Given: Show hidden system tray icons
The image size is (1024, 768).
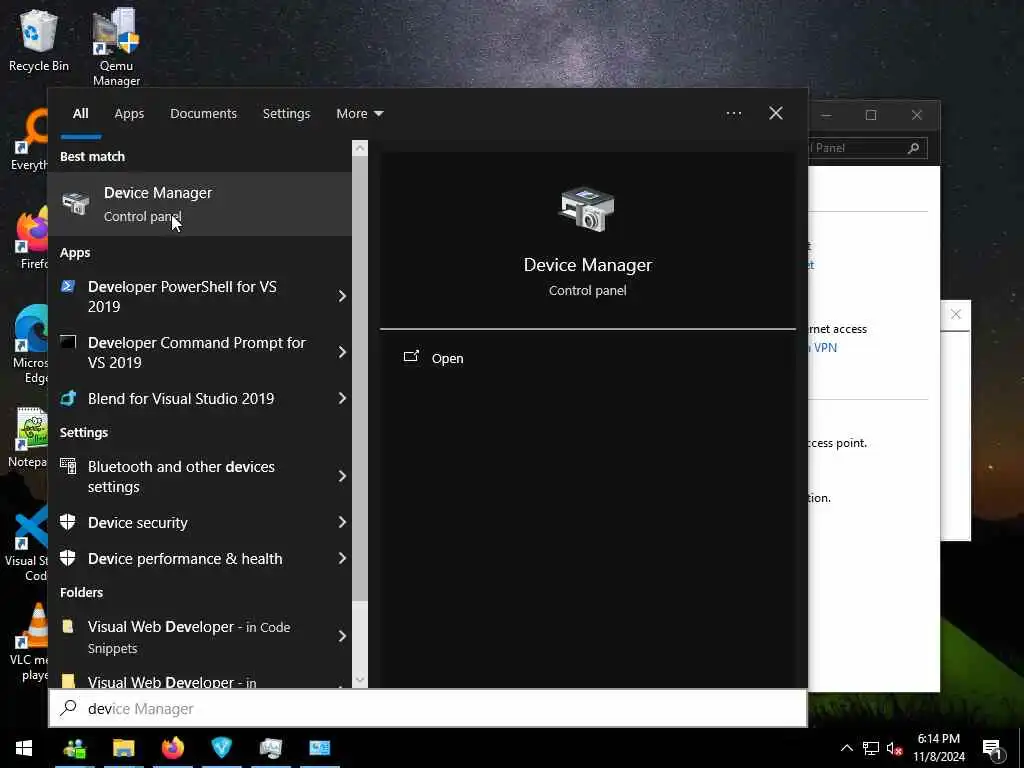Looking at the screenshot, I should tap(846, 748).
